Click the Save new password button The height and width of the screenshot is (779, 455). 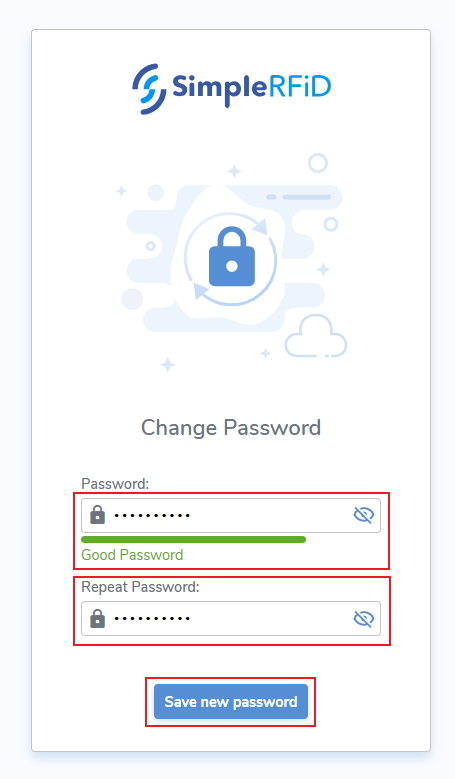(231, 701)
